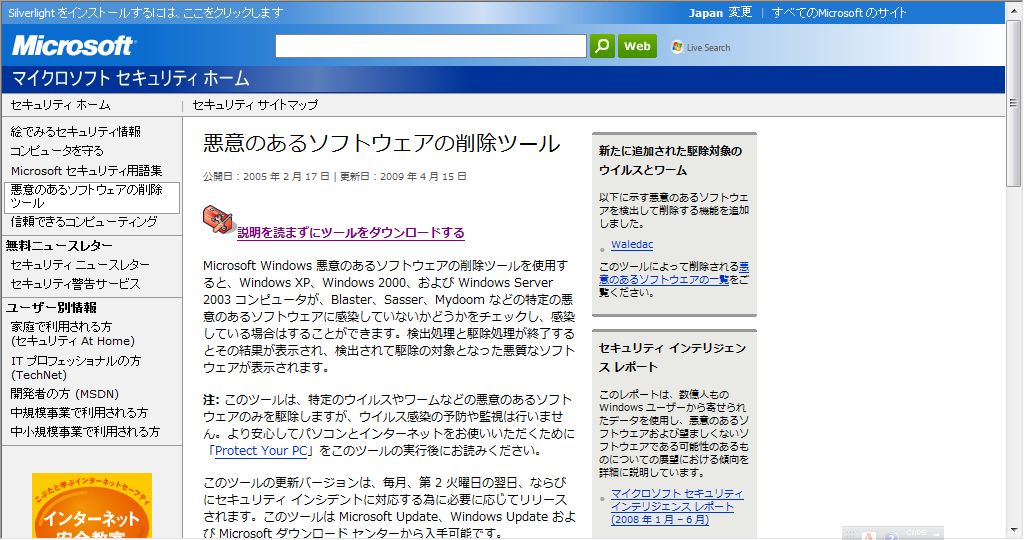Click the ユーザー別情報 sidebar heading
The width and height of the screenshot is (1024, 540).
pyautogui.click(x=51, y=308)
